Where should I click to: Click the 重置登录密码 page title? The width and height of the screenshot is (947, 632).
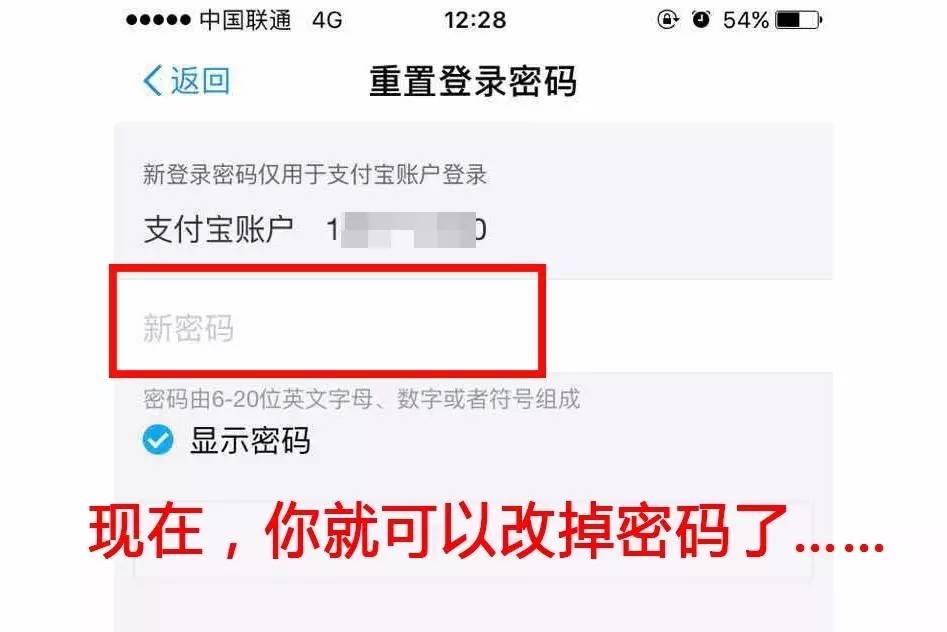tap(473, 81)
